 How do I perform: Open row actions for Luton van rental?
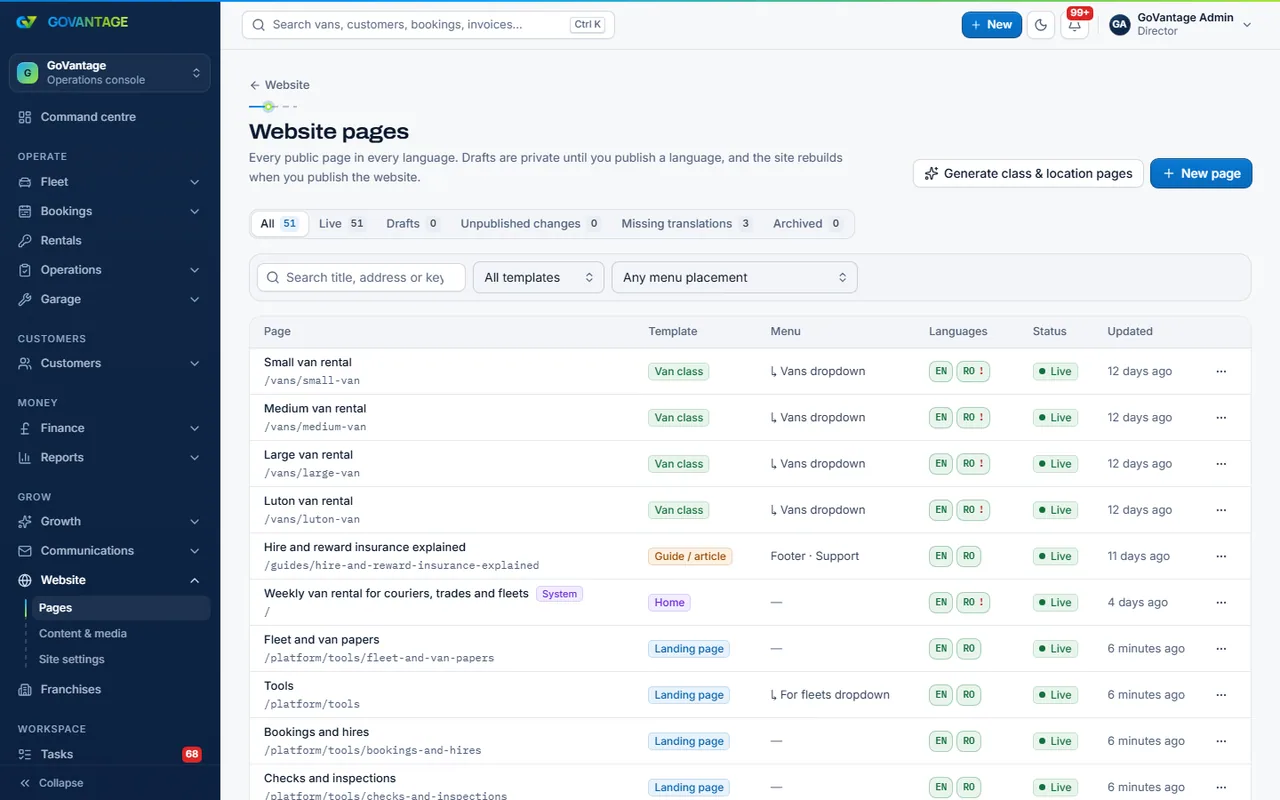click(1221, 510)
